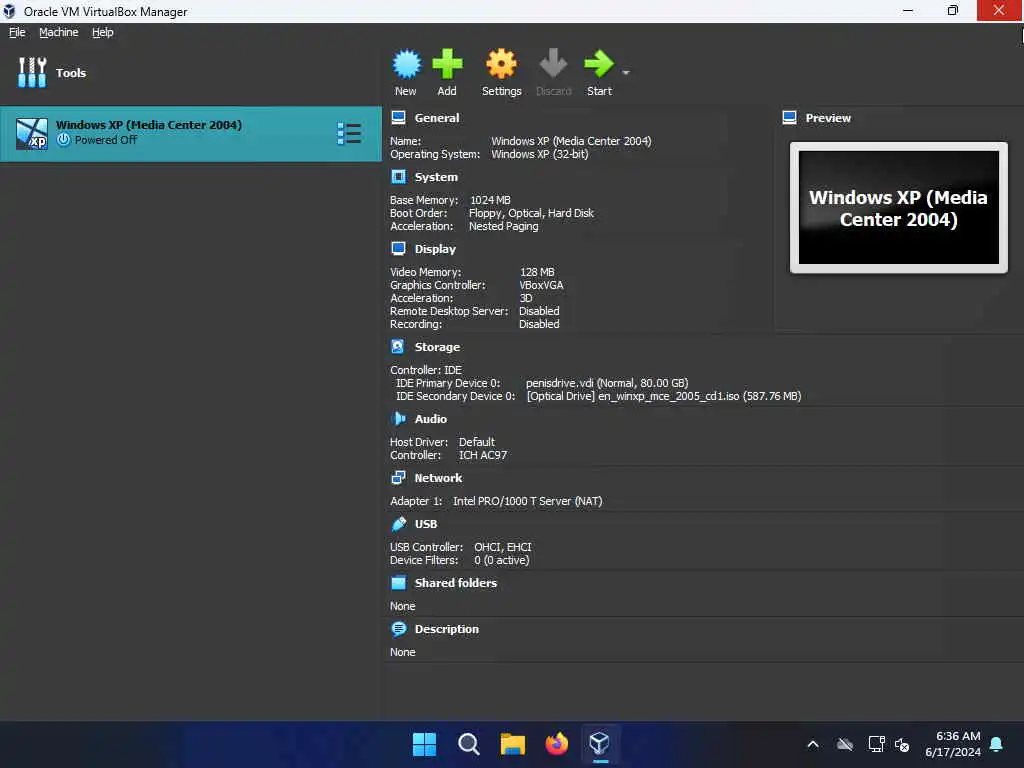
Task: Click the Shared folders section folder icon
Action: [398, 582]
